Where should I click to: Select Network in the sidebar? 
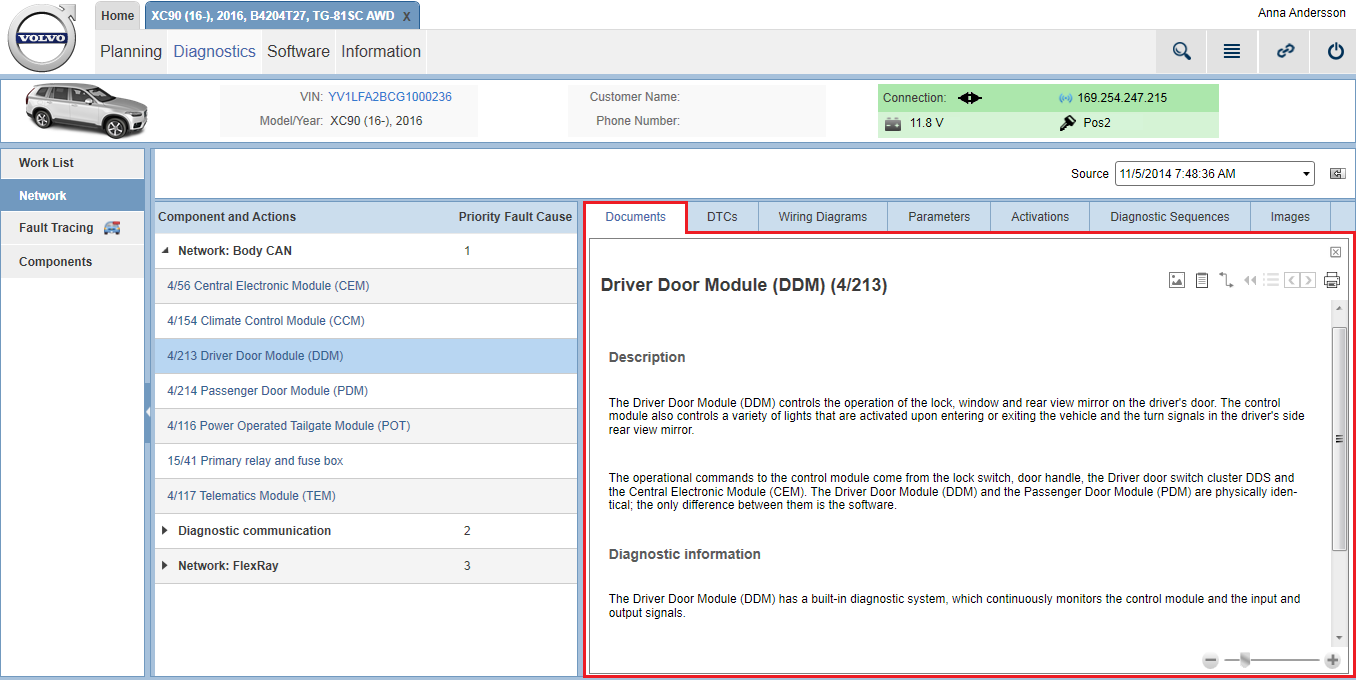coord(73,196)
